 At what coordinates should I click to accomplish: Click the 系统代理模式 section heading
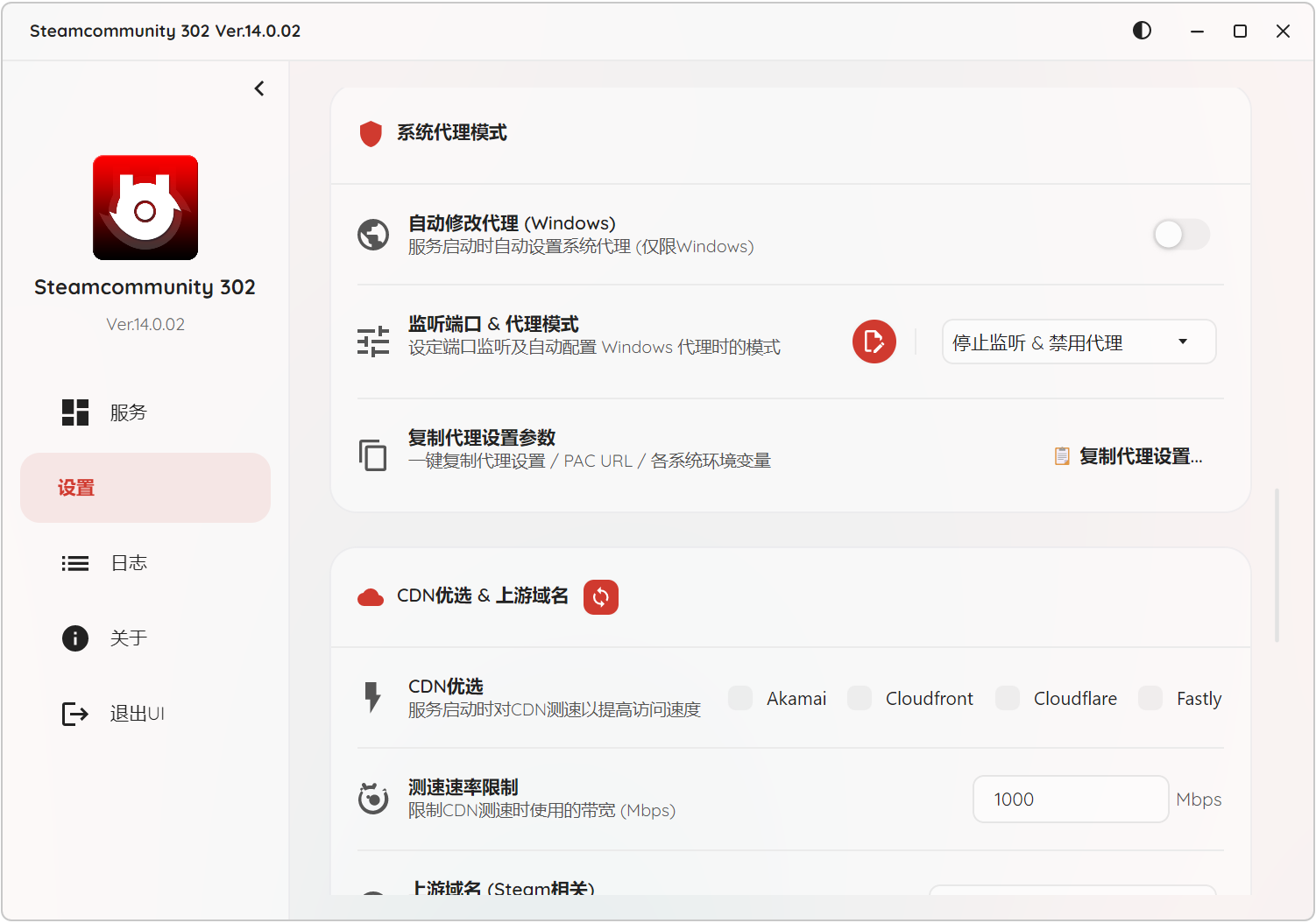tap(452, 133)
